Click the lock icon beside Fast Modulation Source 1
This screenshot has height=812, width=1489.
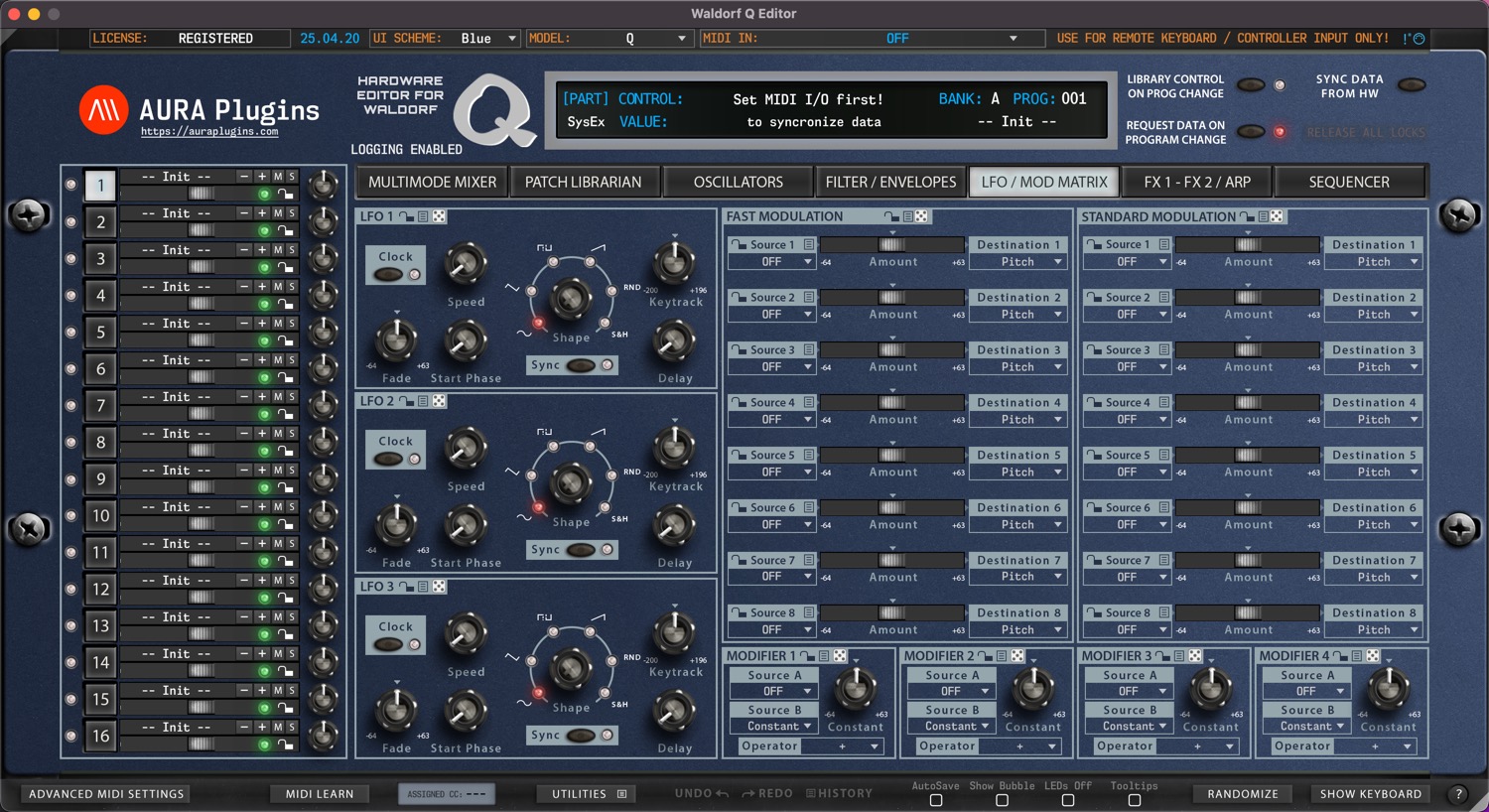pos(740,244)
